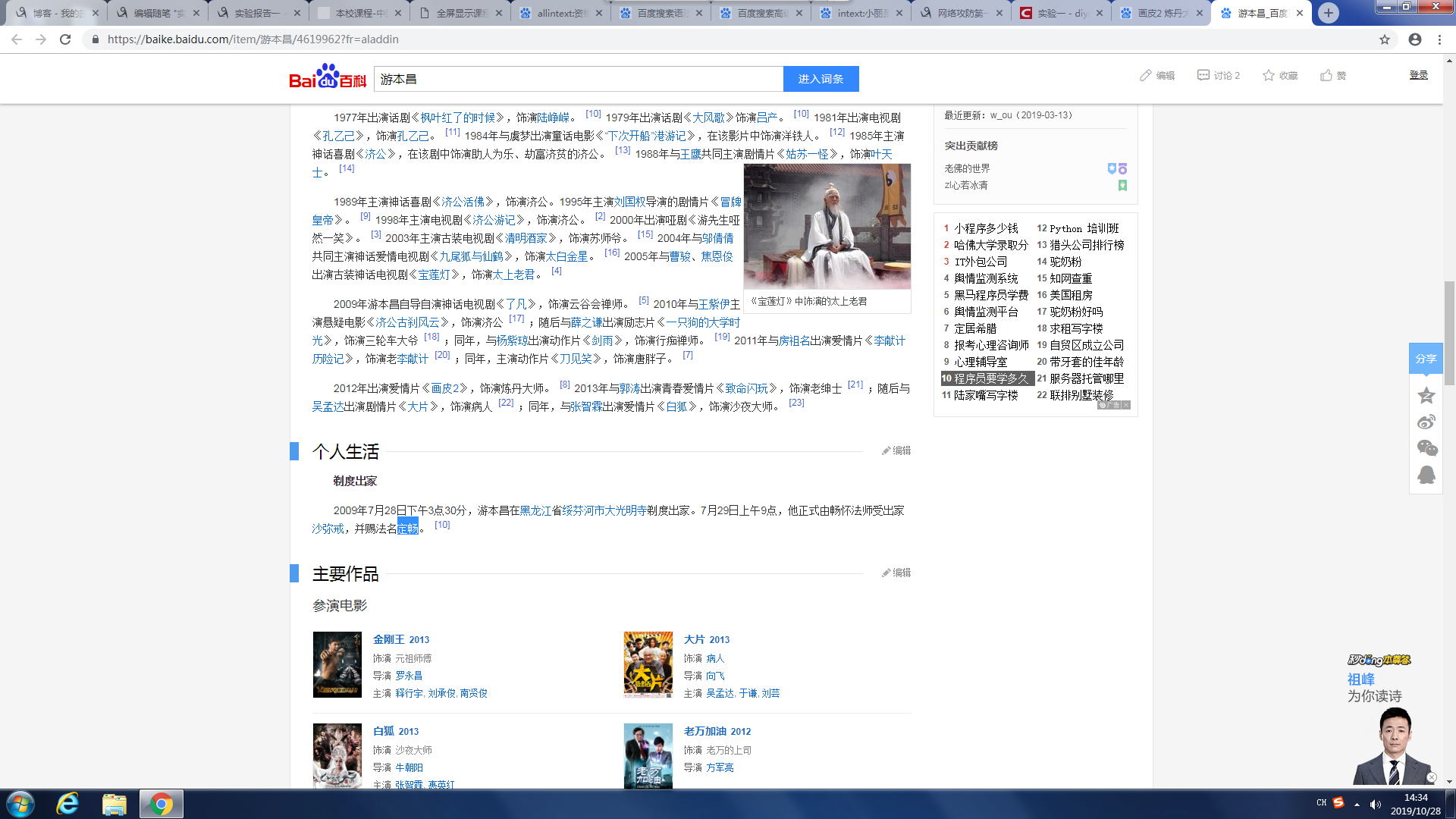Screen dimensions: 1456x819
Task: Reload the page in Chrome
Action: click(x=65, y=39)
